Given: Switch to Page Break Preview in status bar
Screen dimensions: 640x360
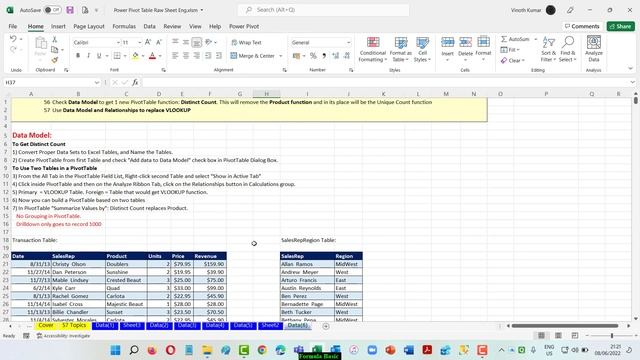Looking at the screenshot, I should pyautogui.click(x=575, y=336).
